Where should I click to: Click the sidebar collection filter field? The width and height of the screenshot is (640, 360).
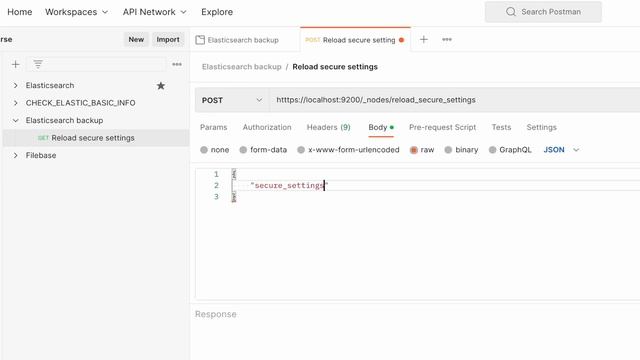tap(96, 64)
